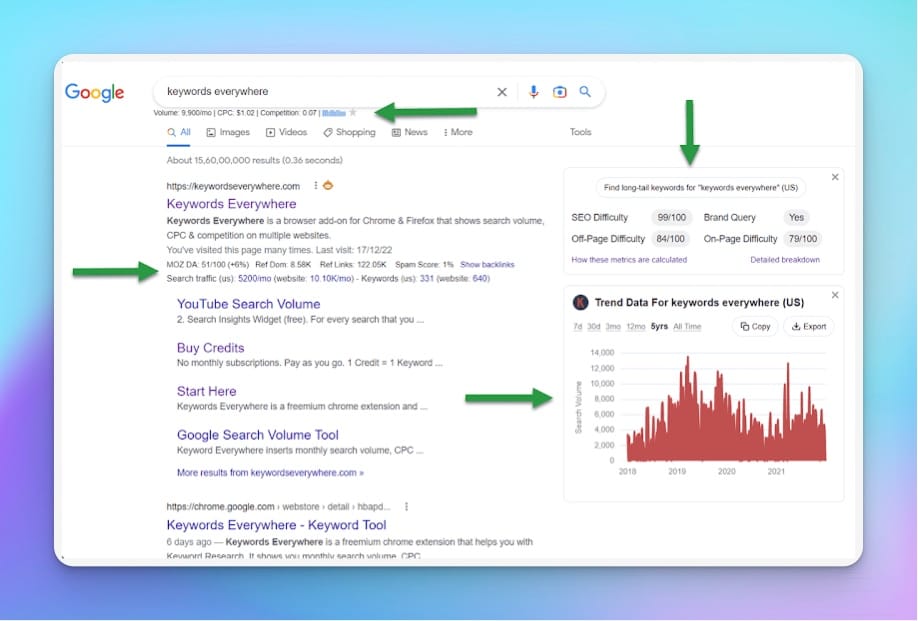Viewport: 918px width, 621px height.
Task: Click the About 15,60,00,000 results text
Action: tap(254, 160)
